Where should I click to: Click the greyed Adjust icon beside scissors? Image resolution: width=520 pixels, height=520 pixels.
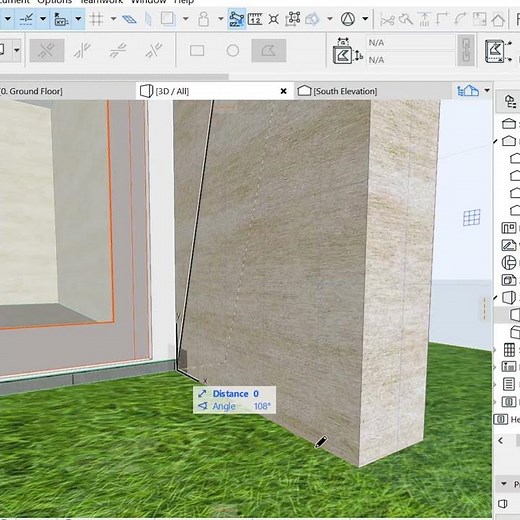coord(405,19)
